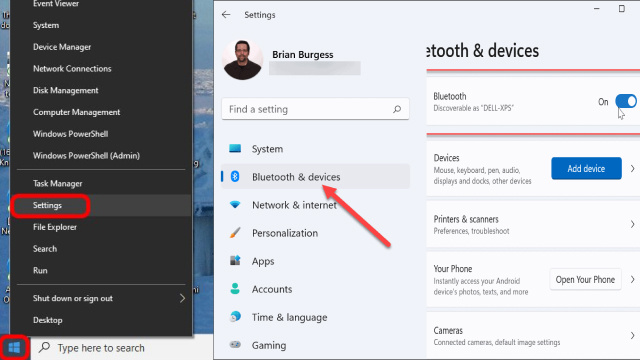Screen dimensions: 640x360
Task: Open Device Manager menu entry
Action: [x=62, y=47]
